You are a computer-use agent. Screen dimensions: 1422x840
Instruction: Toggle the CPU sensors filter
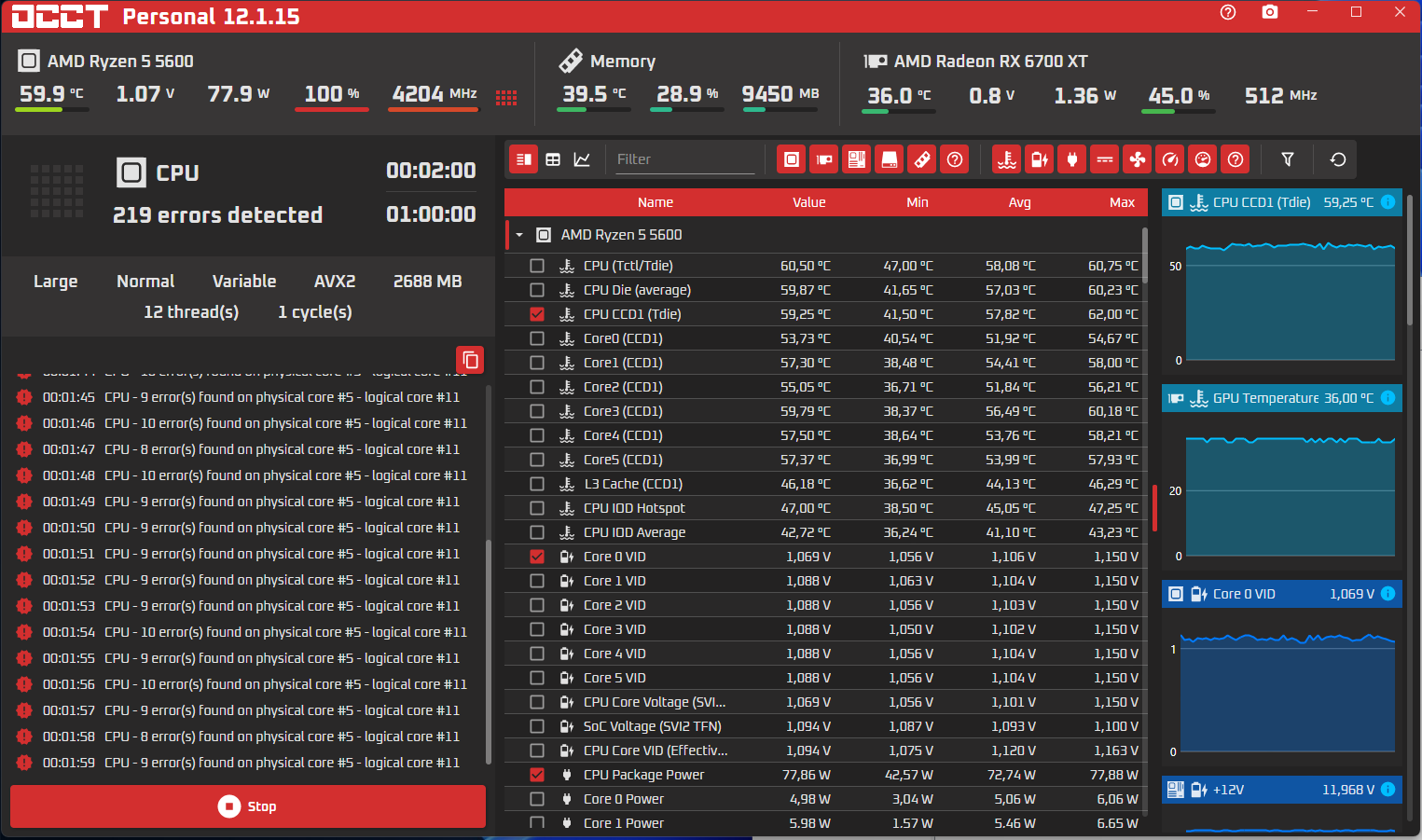coord(791,159)
